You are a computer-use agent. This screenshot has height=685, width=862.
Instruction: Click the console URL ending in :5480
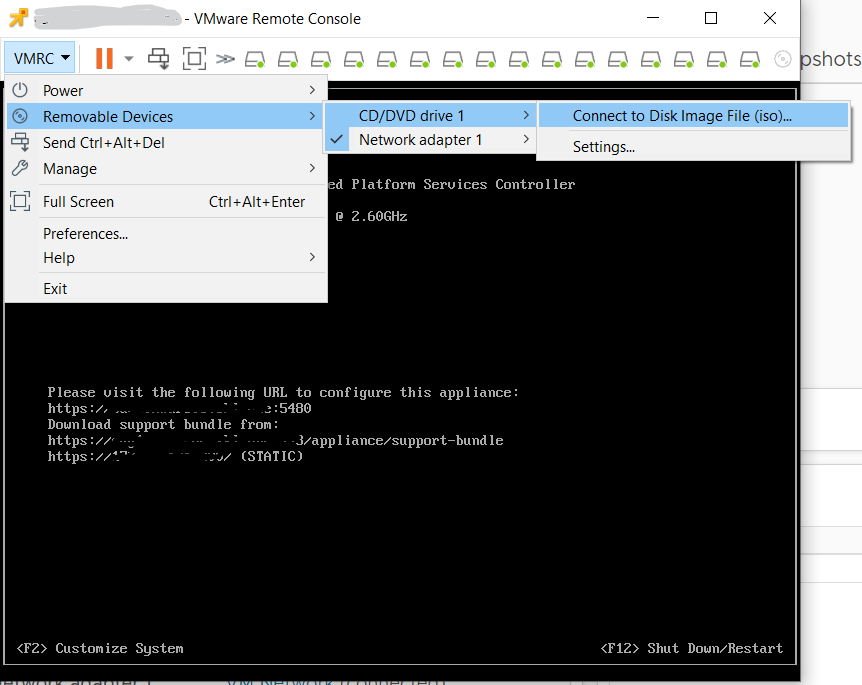(179, 408)
